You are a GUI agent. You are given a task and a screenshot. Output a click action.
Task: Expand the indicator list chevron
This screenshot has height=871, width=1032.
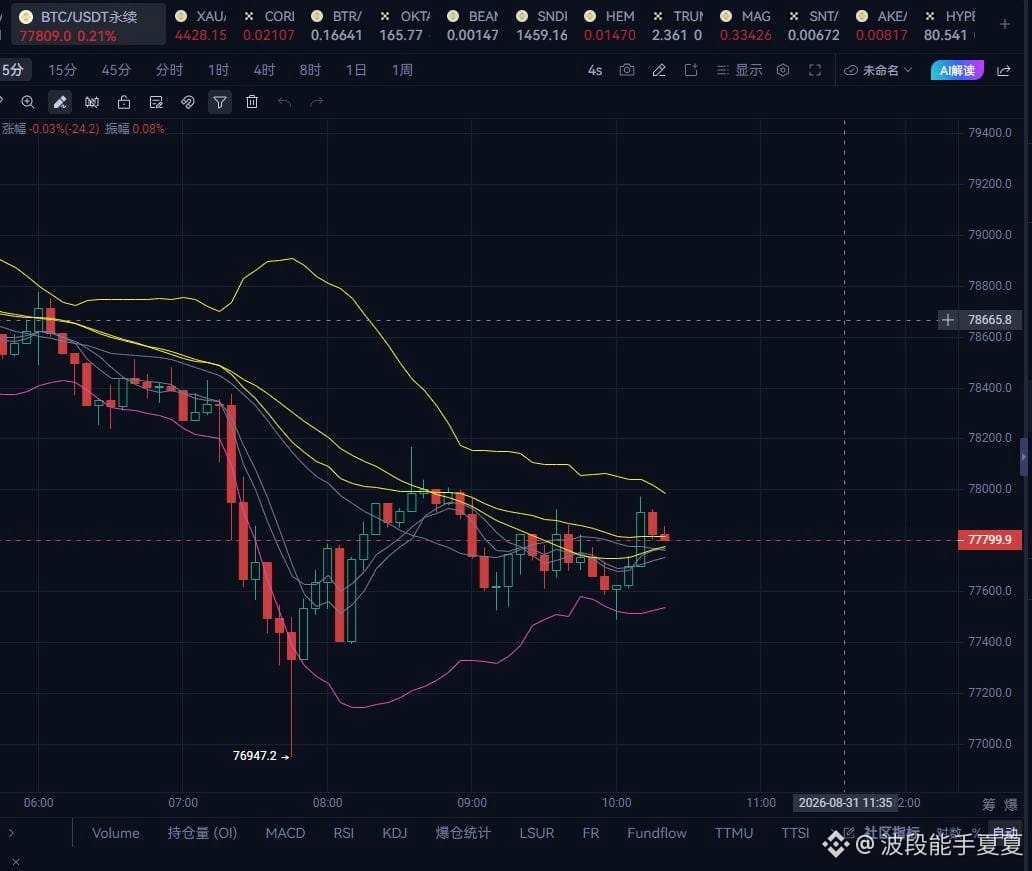click(x=11, y=833)
